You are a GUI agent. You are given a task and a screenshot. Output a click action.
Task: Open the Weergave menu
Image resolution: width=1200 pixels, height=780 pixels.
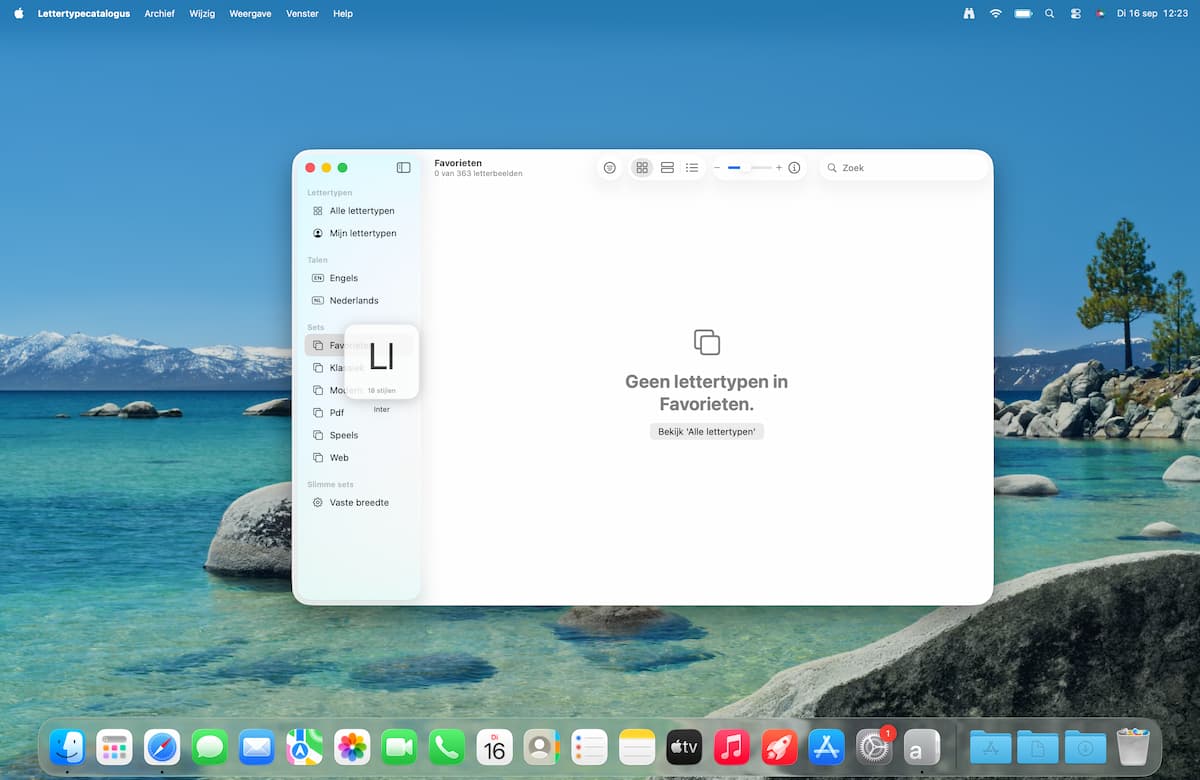pos(250,14)
